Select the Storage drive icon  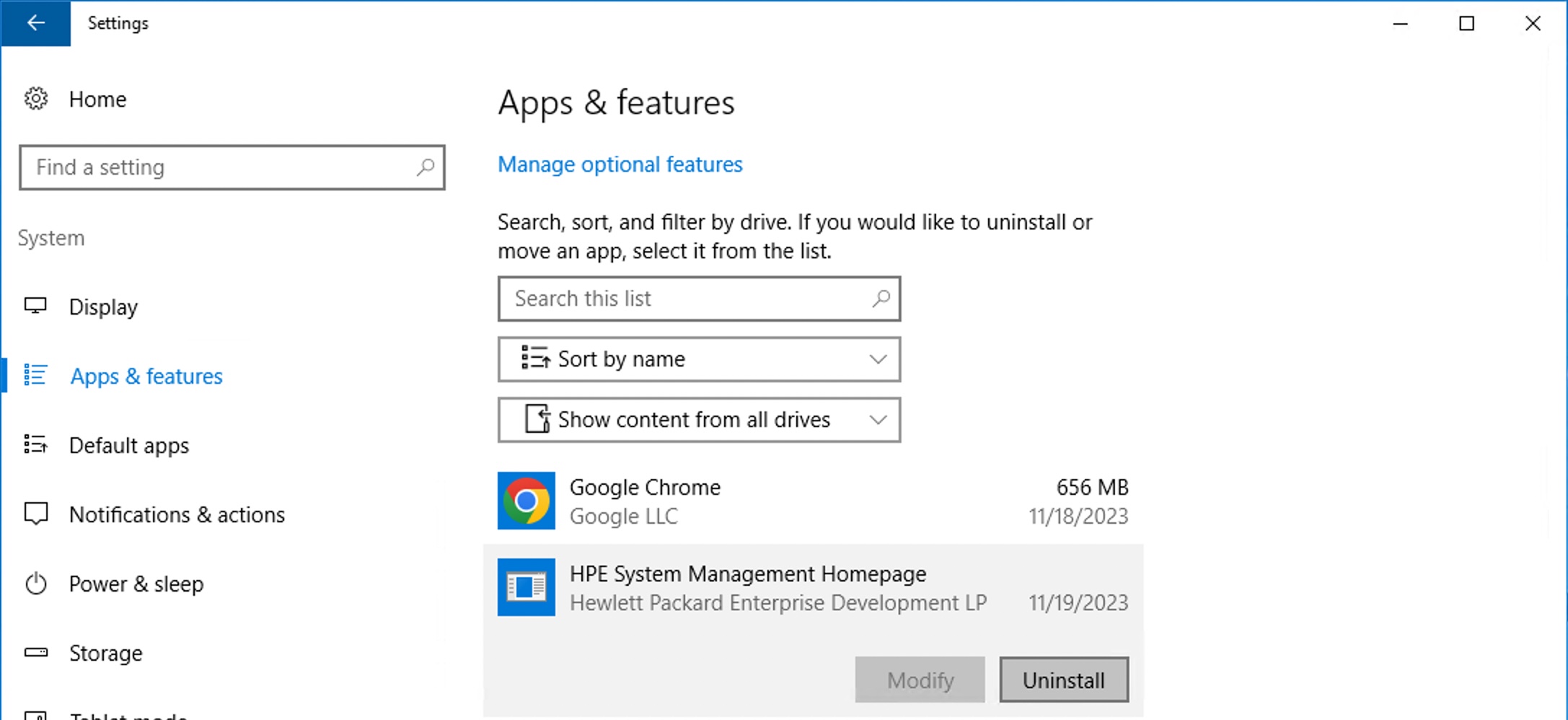click(x=35, y=653)
